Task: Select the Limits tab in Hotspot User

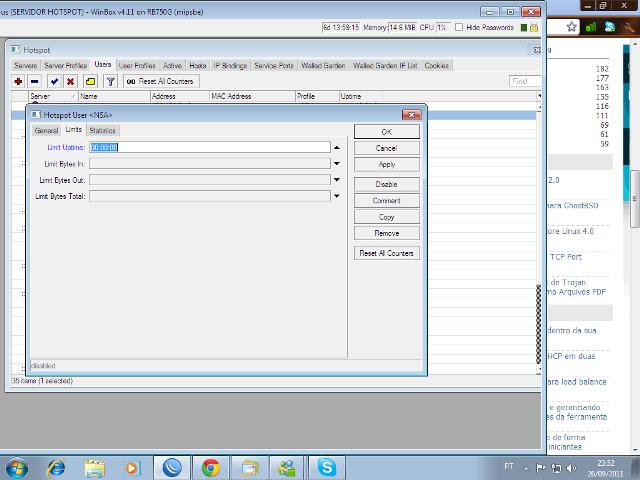Action: (74, 130)
